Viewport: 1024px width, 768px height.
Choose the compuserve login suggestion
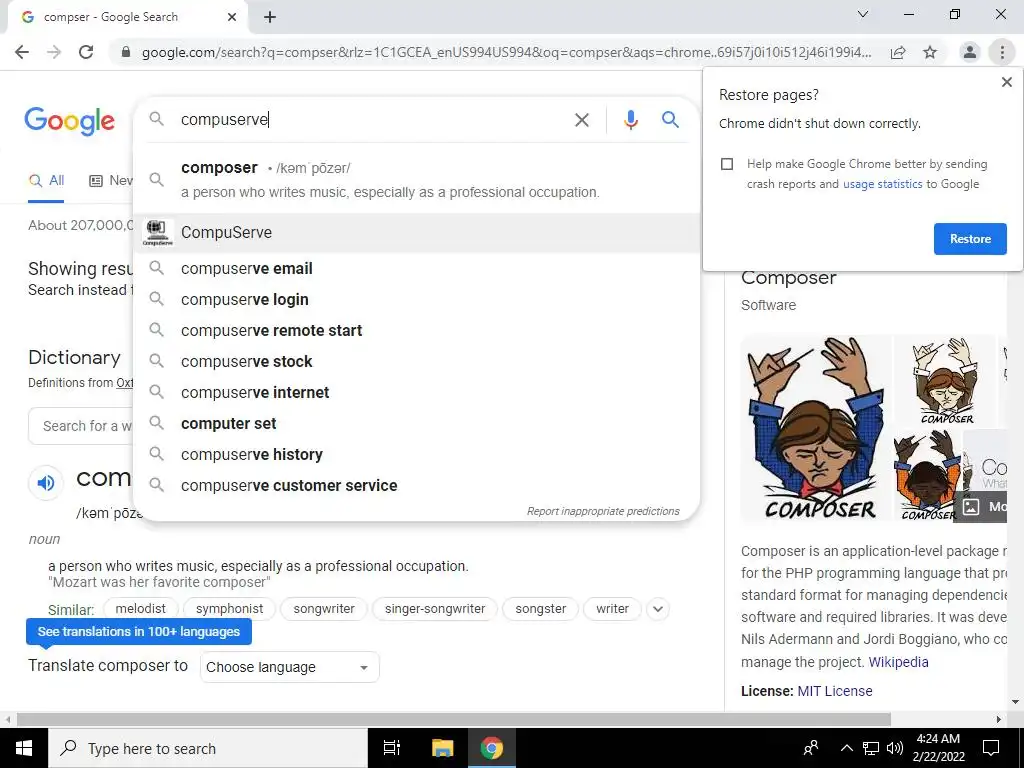pyautogui.click(x=416, y=300)
